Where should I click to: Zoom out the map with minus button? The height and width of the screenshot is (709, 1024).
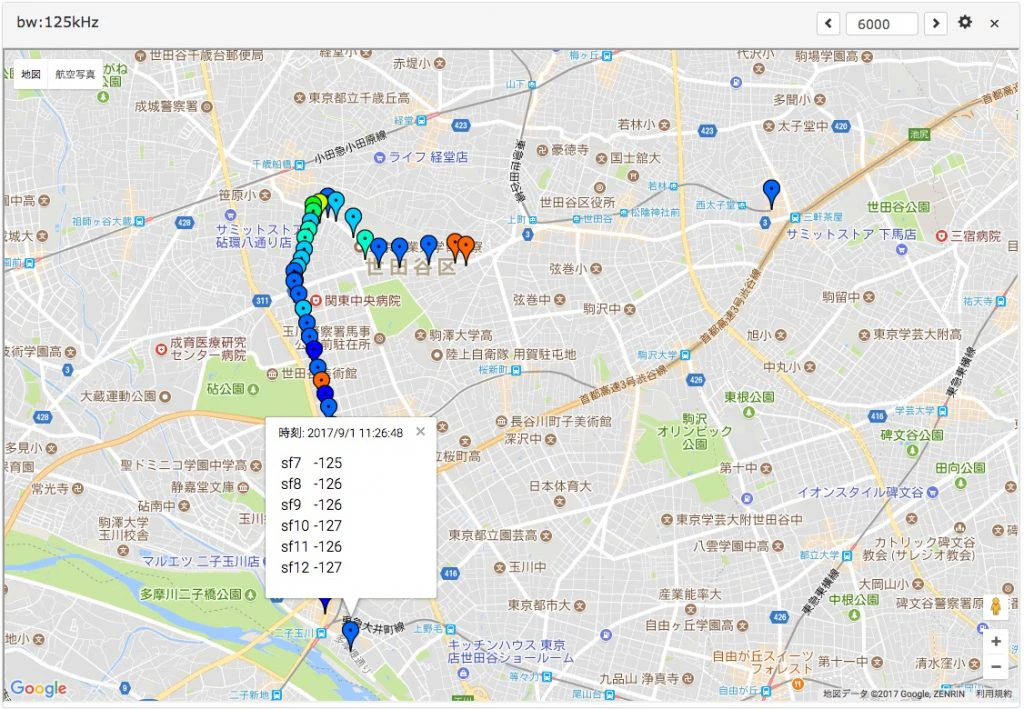click(x=996, y=667)
